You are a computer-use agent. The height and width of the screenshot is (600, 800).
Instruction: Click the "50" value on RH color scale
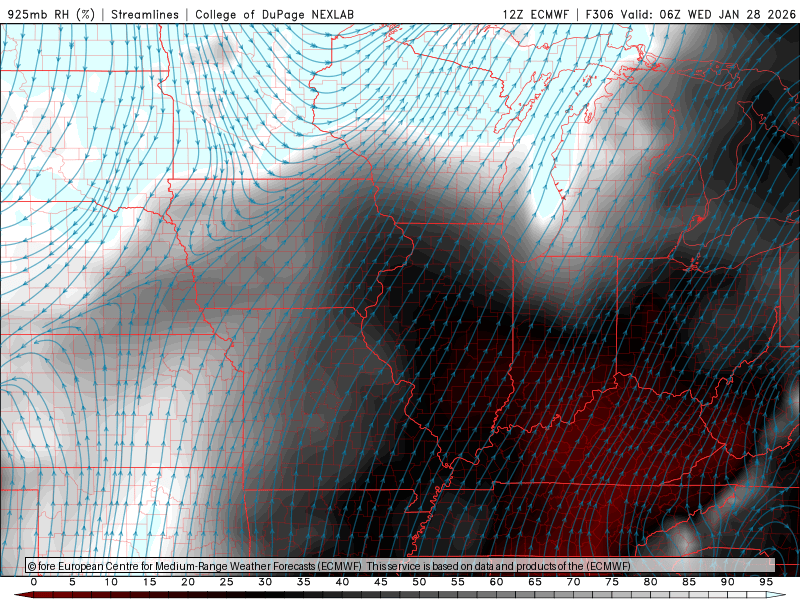[419, 582]
